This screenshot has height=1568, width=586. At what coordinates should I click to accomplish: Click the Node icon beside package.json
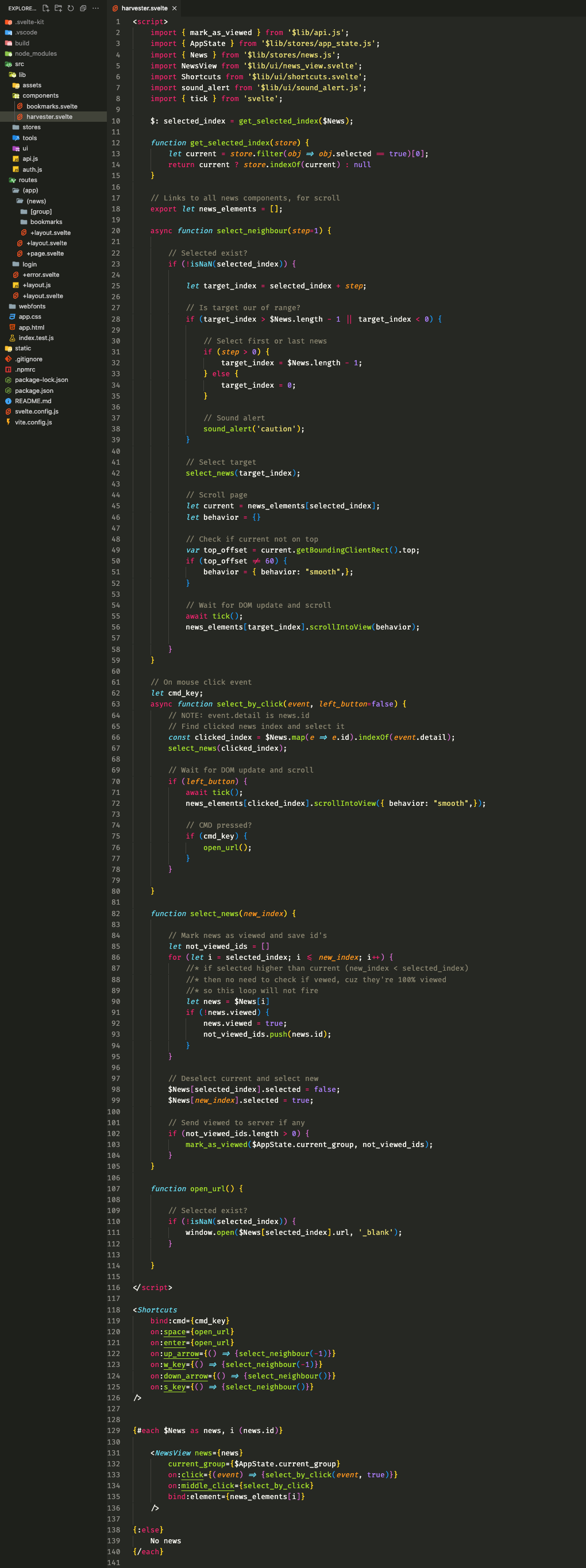[x=9, y=391]
